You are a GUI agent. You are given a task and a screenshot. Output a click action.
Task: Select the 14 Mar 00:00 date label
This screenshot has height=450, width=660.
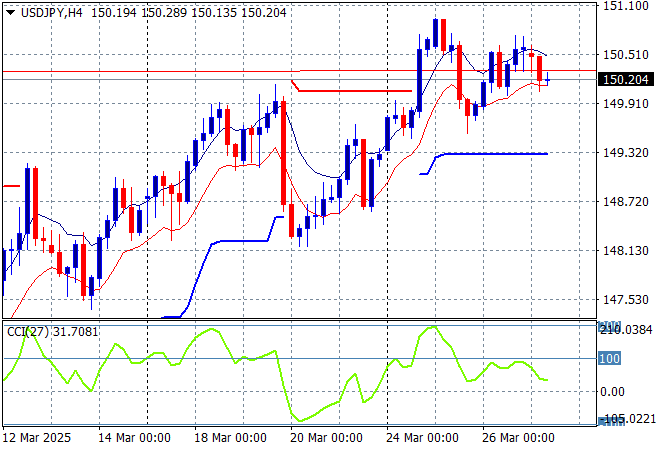click(134, 438)
